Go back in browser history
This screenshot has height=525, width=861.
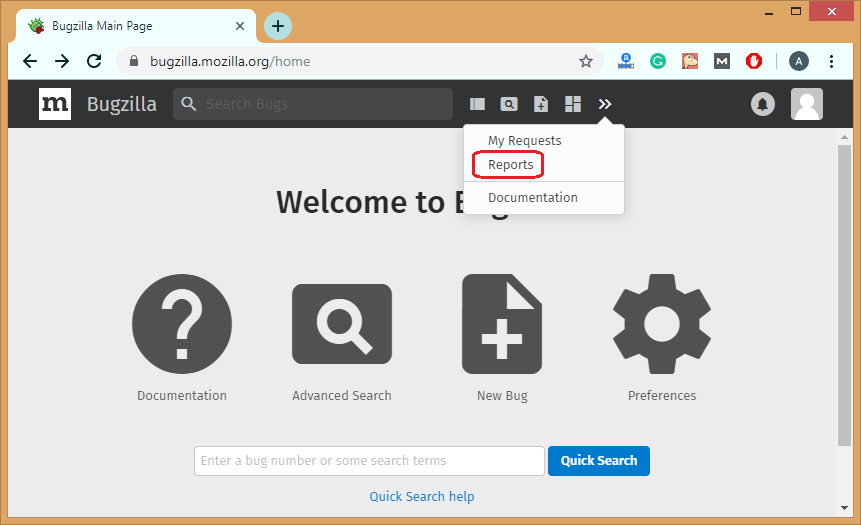(x=30, y=61)
